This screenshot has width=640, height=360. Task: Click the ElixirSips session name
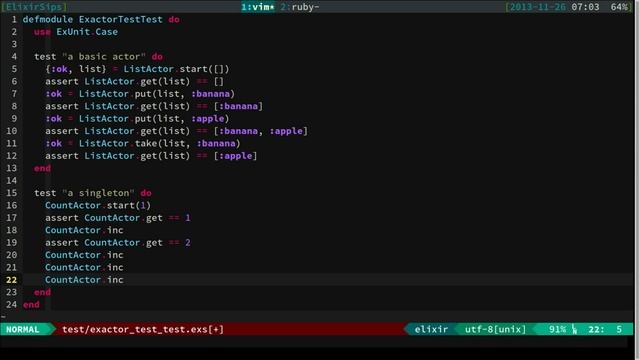click(34, 7)
